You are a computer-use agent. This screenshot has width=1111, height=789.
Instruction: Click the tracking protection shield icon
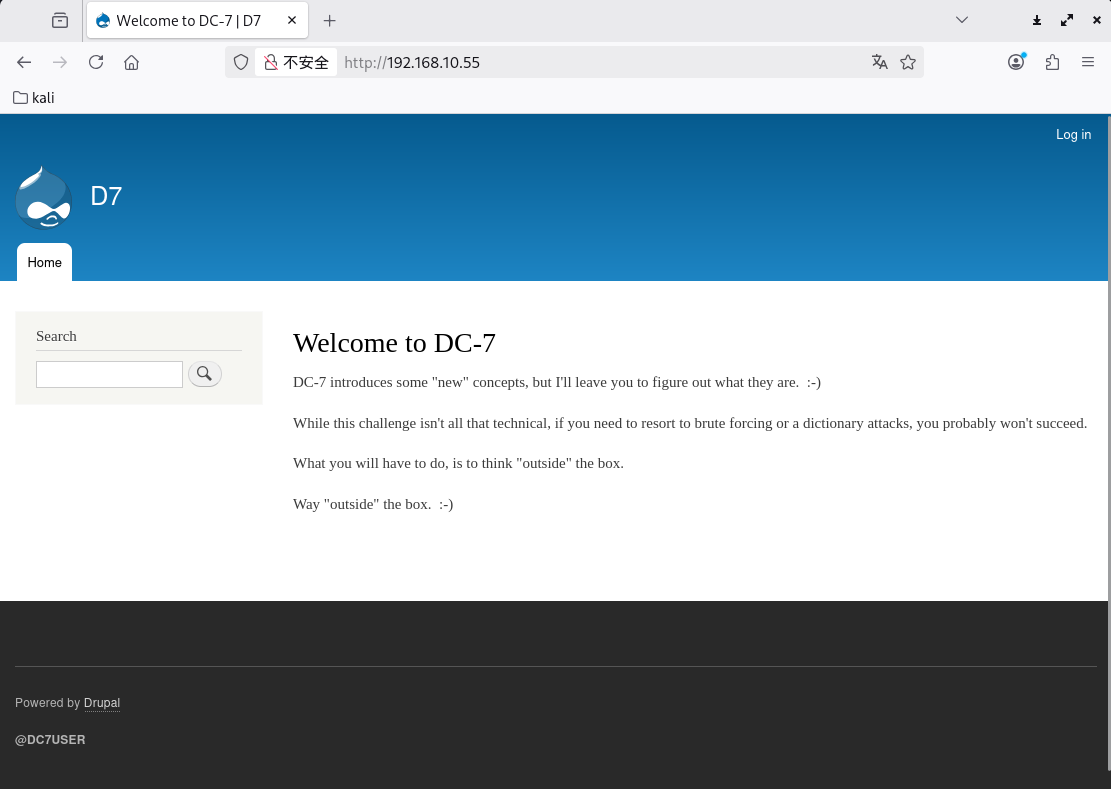coord(241,62)
